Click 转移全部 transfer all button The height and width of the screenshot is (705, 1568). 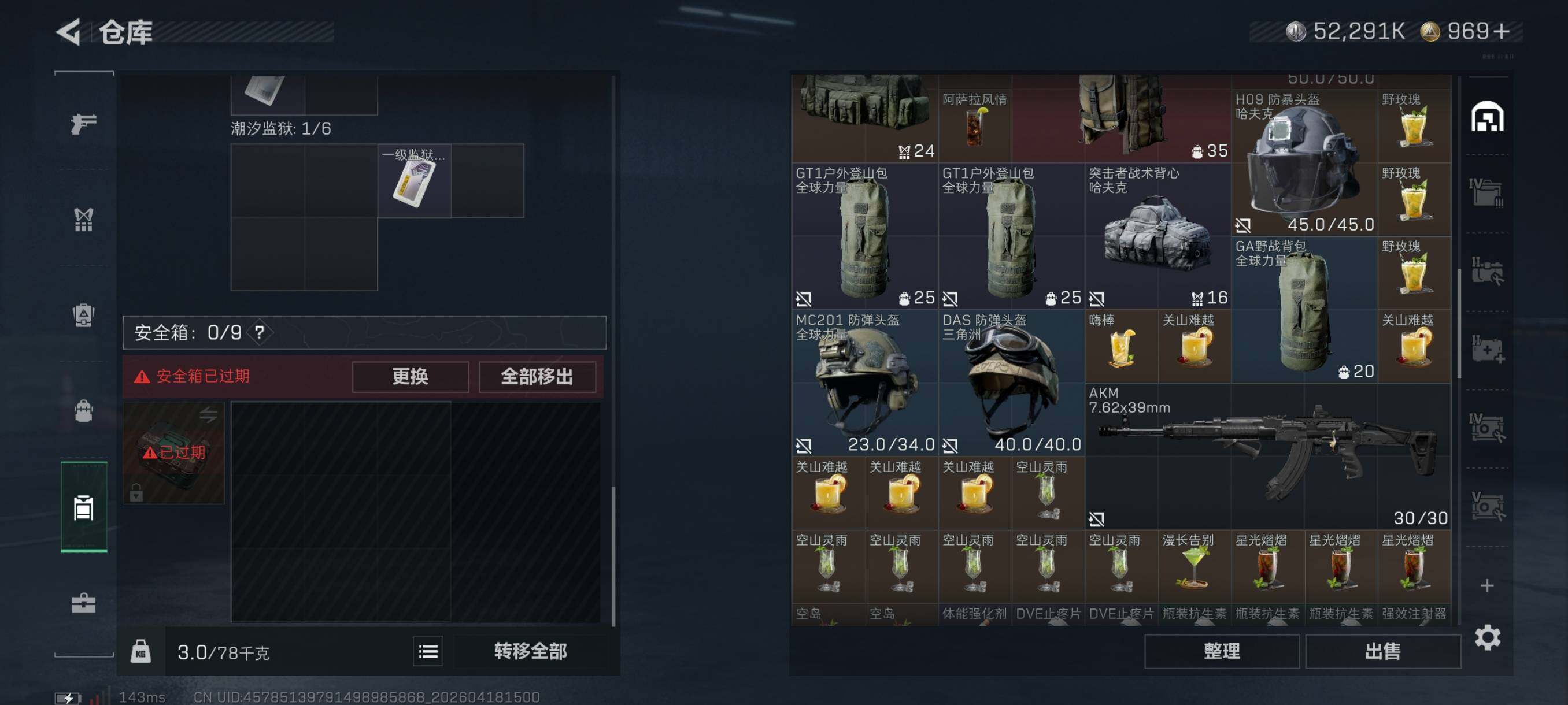[x=530, y=652]
